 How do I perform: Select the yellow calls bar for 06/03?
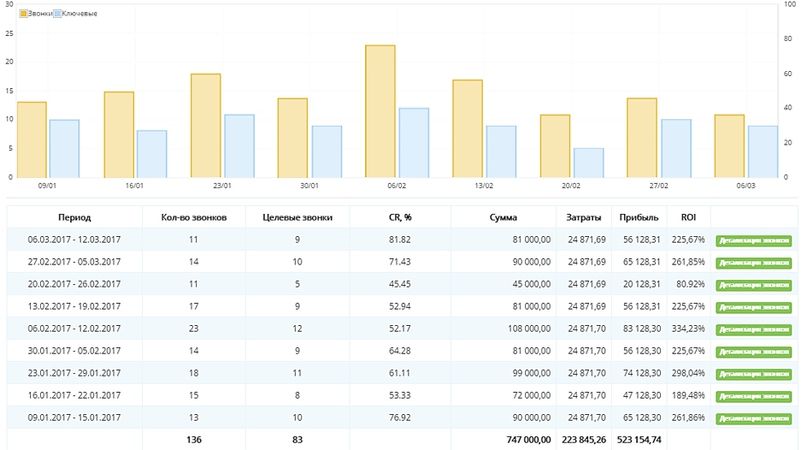pos(729,146)
